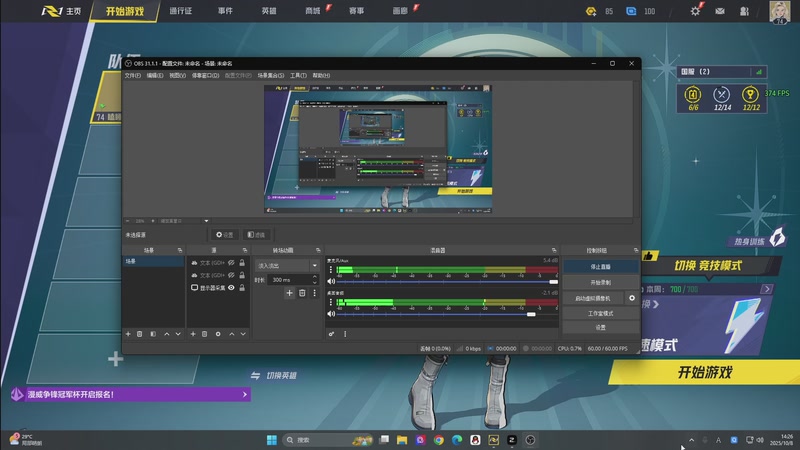Open the View menu in OBS
This screenshot has height=450, width=800.
[177, 76]
